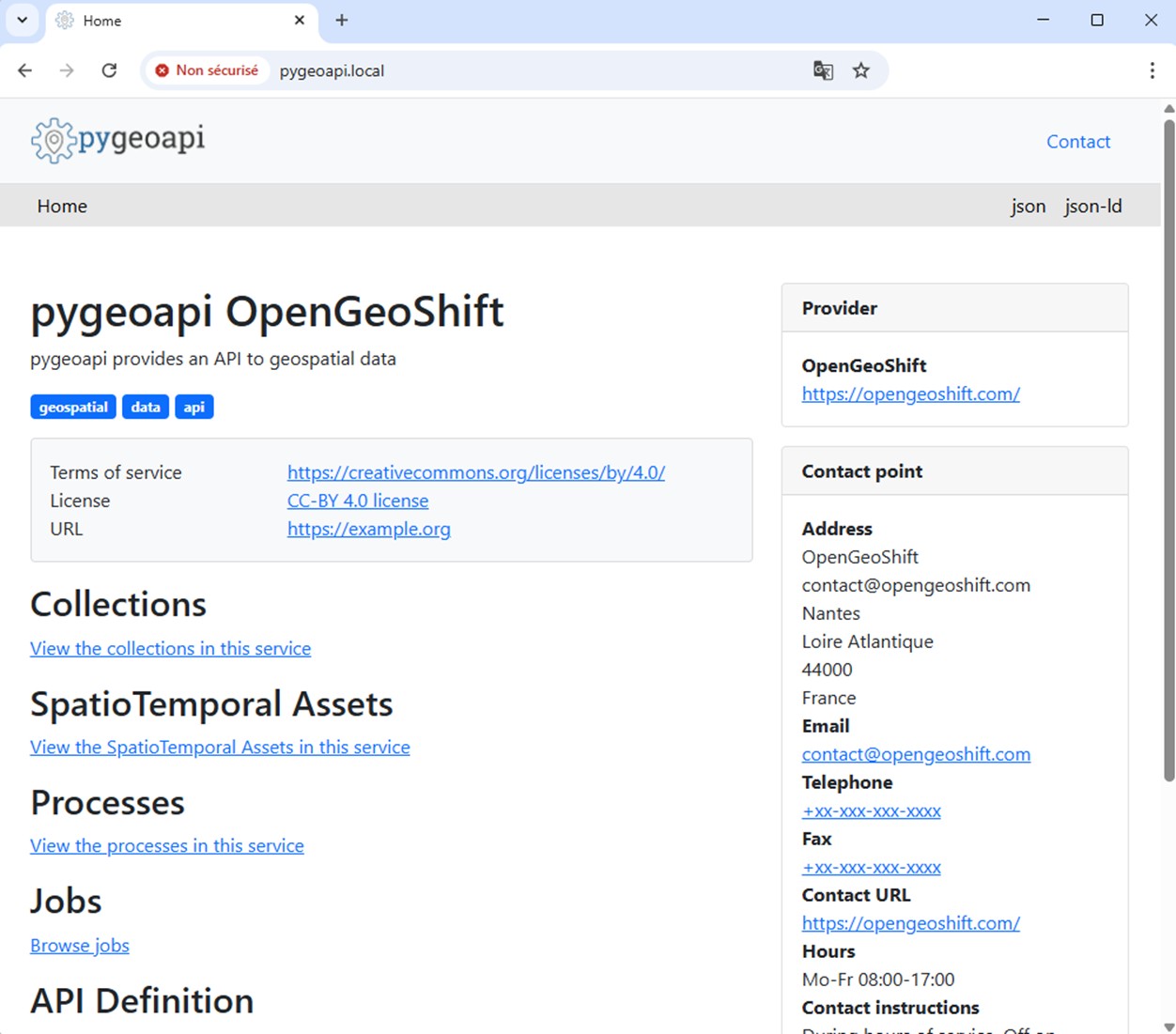
Task: Email contact@opengeoshift.com via its link
Action: pos(916,754)
